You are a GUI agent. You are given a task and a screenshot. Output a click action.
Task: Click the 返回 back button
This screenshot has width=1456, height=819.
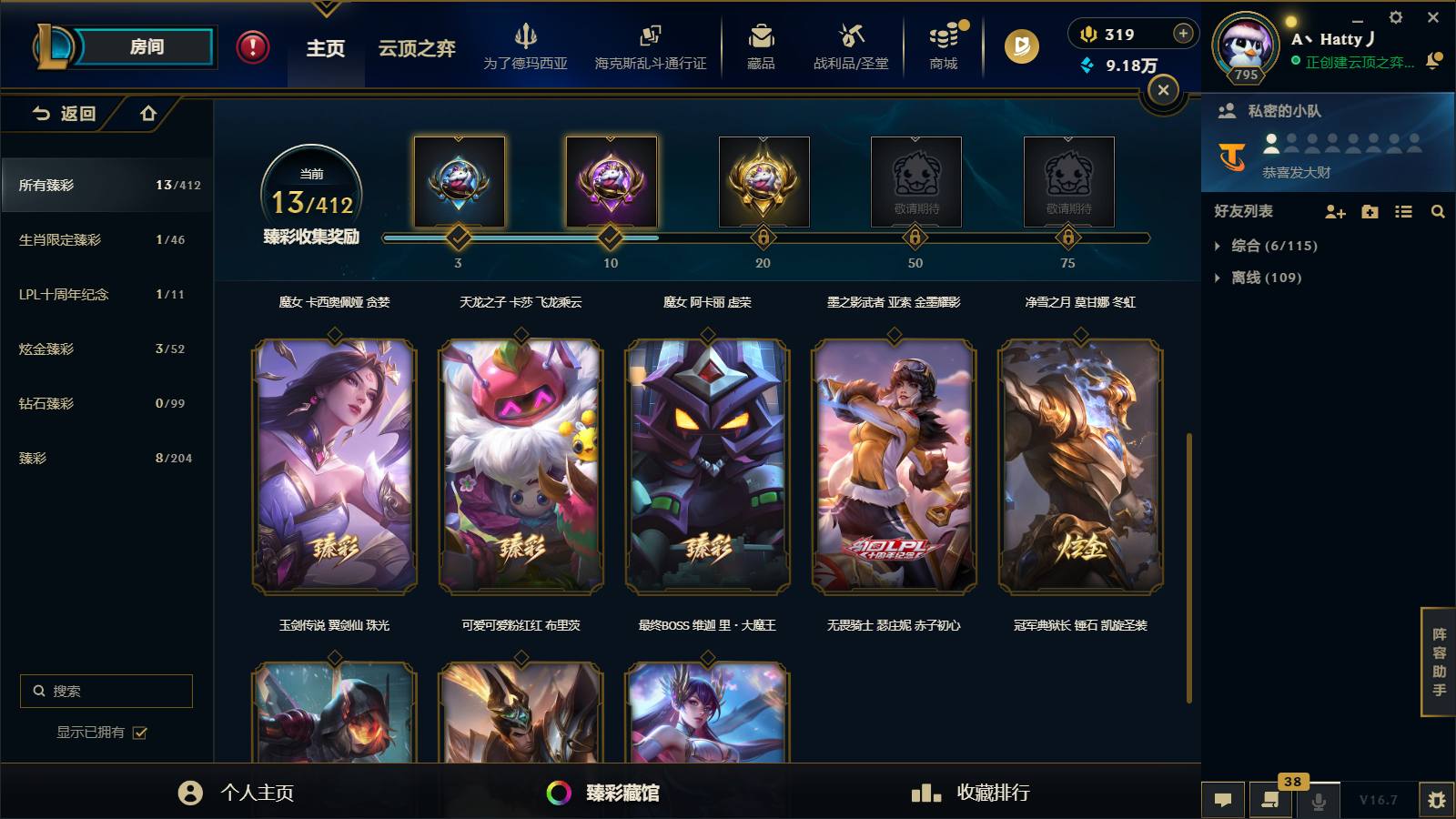click(x=64, y=114)
